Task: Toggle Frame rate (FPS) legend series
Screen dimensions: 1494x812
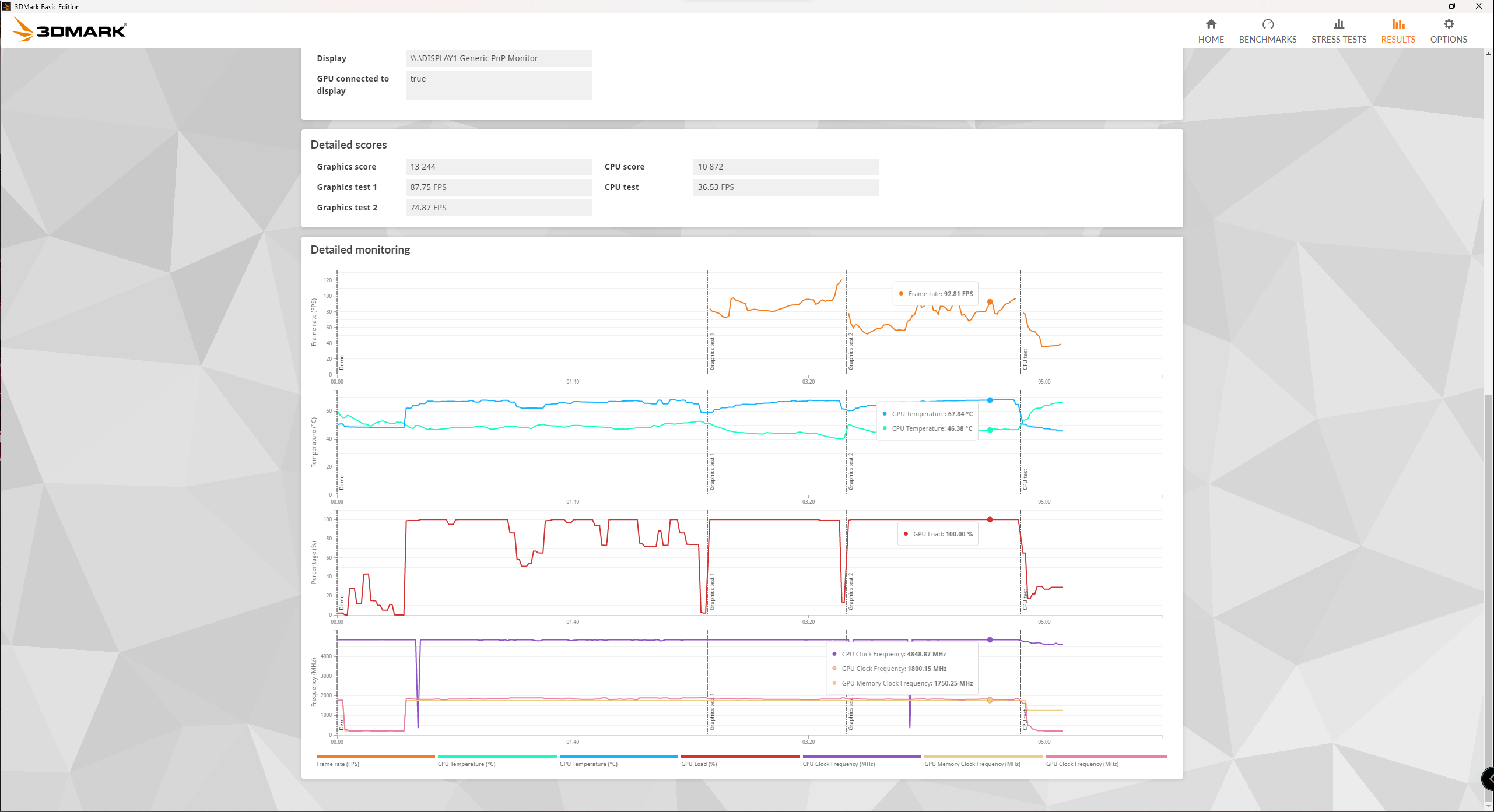Action: [x=338, y=764]
